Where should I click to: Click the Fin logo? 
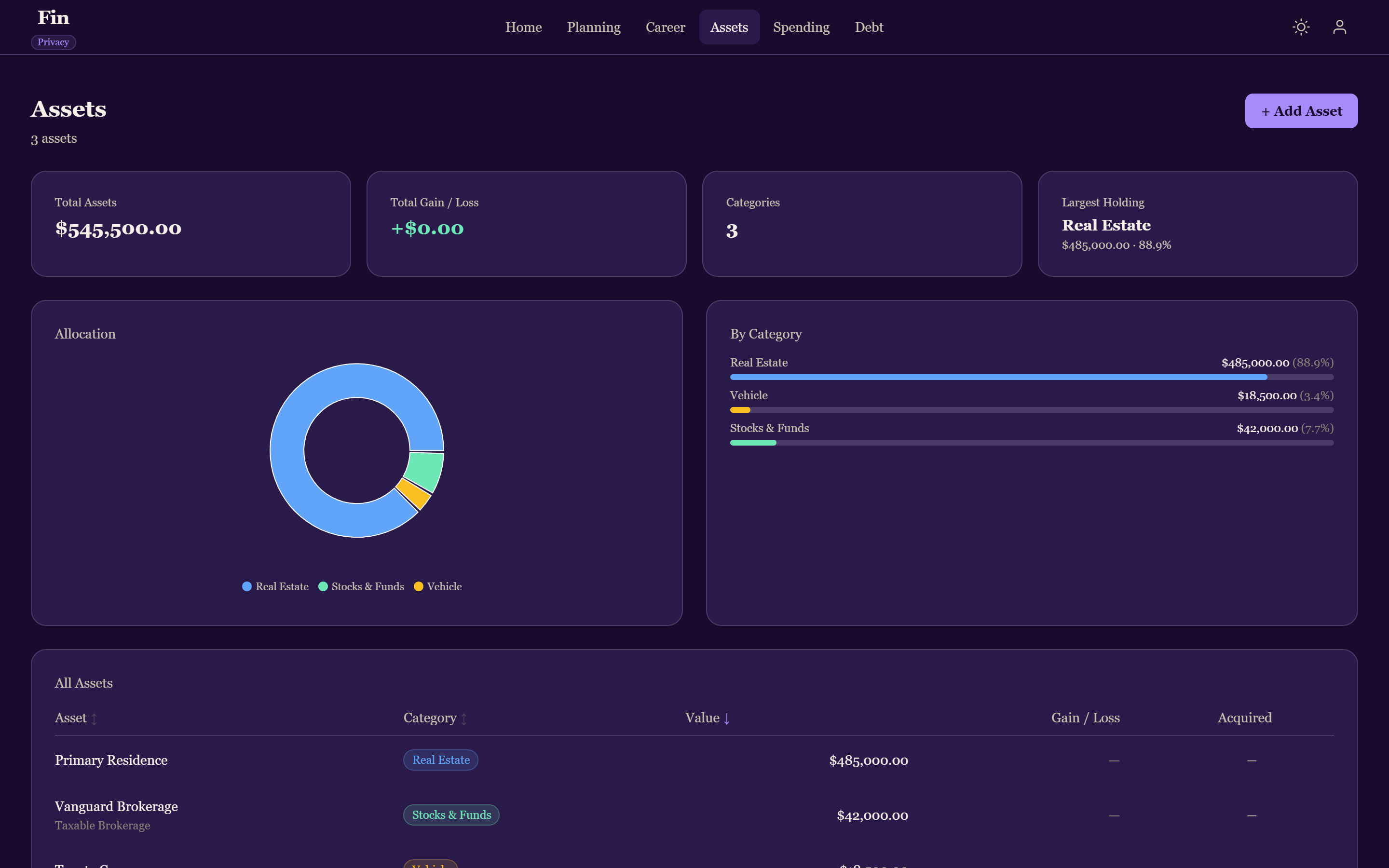click(x=54, y=18)
